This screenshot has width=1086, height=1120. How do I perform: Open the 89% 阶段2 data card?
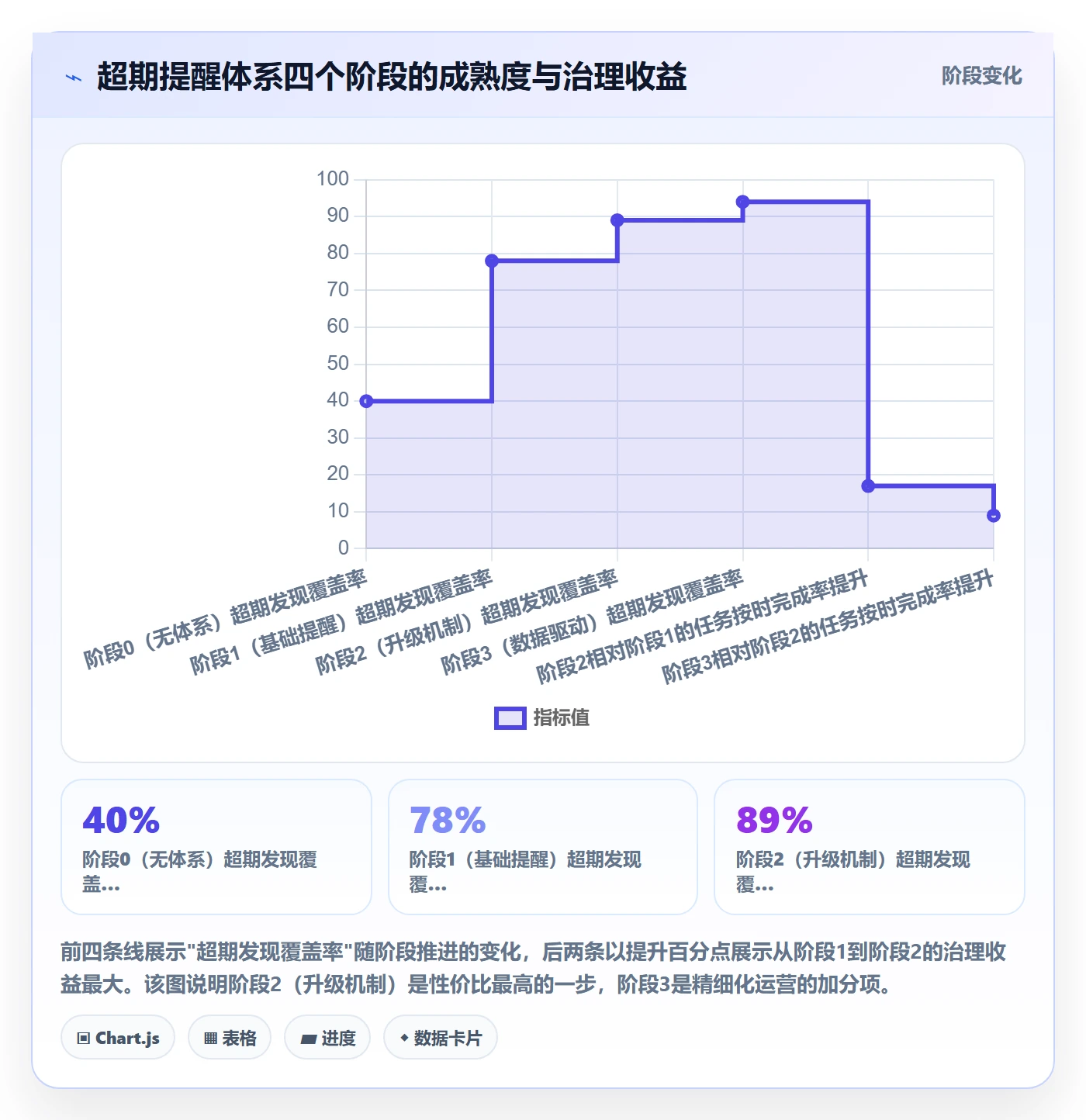tap(870, 847)
